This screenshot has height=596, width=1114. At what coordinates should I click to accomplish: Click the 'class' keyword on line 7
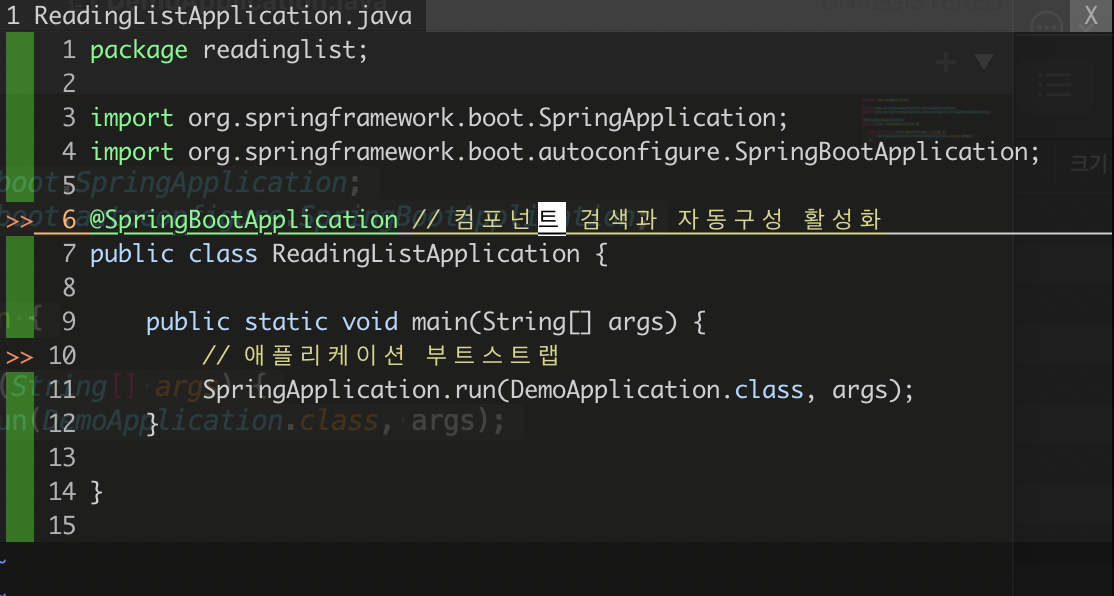223,254
